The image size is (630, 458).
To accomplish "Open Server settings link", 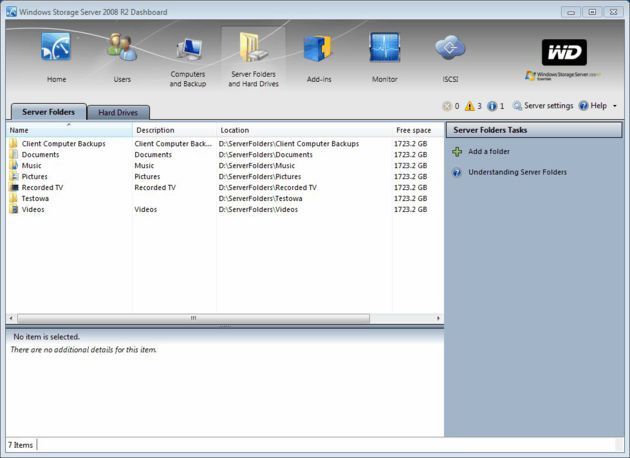I will coord(548,106).
